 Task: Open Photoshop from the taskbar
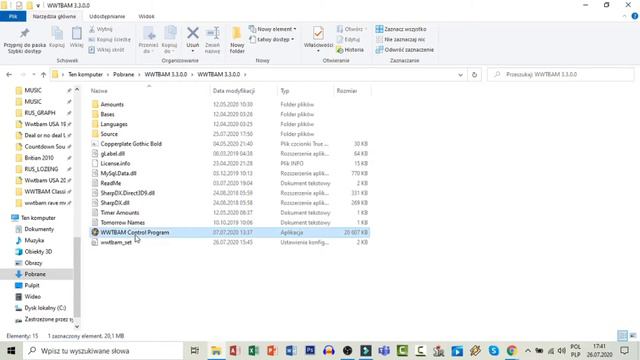coord(310,351)
